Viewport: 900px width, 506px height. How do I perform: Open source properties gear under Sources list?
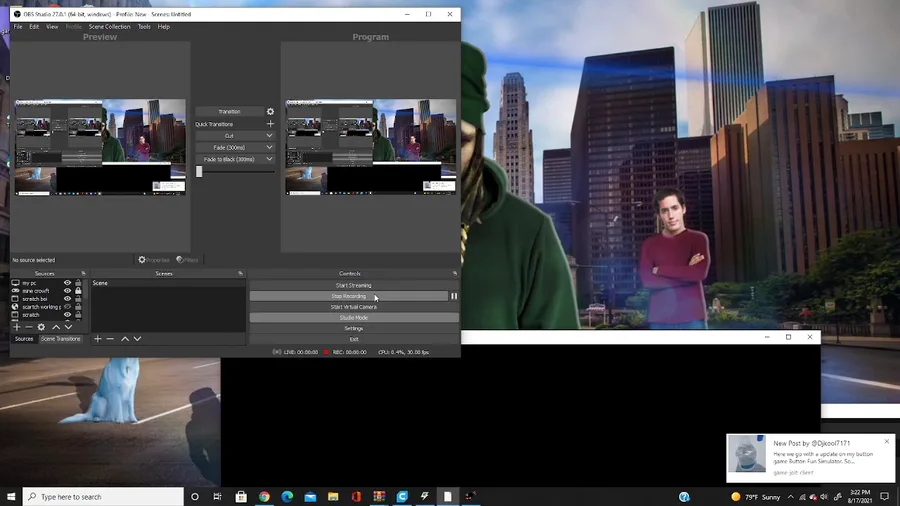pos(41,327)
